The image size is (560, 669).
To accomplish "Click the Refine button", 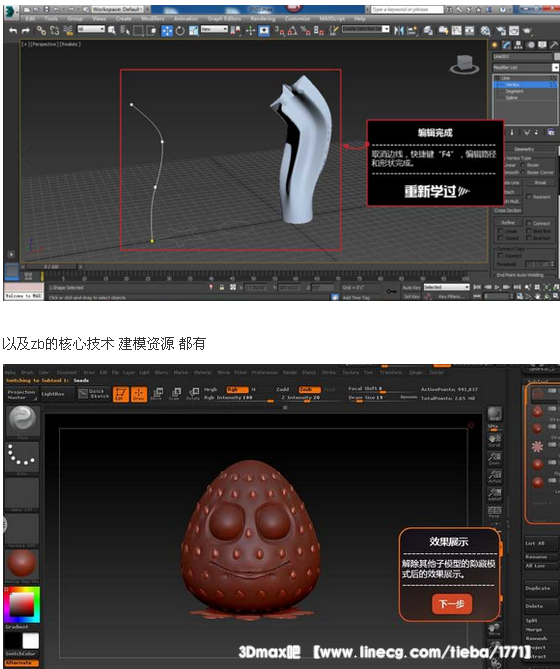I will click(x=508, y=223).
